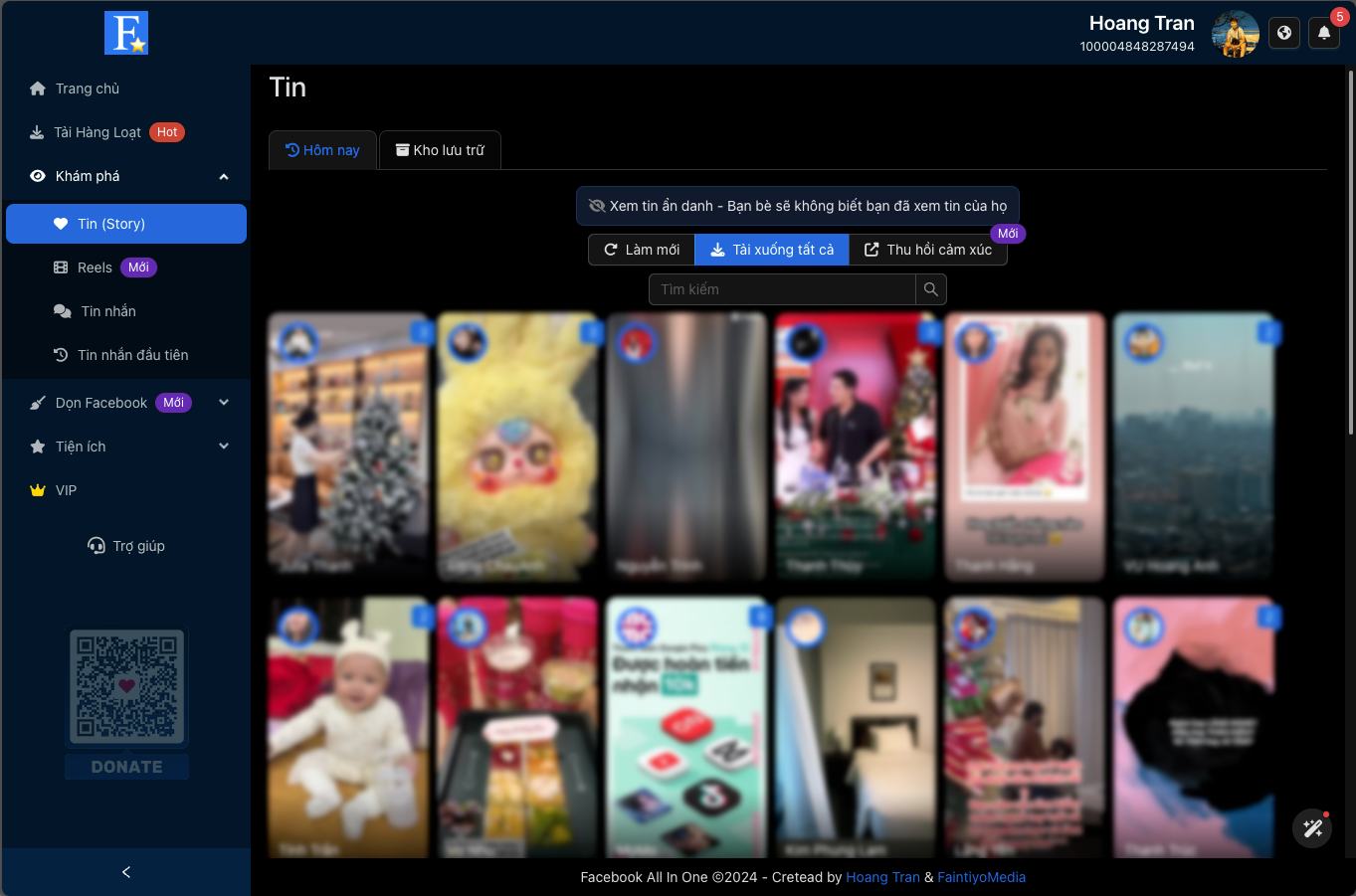The width and height of the screenshot is (1356, 896).
Task: Open Trợ giúp via the headset icon
Action: [x=97, y=546]
